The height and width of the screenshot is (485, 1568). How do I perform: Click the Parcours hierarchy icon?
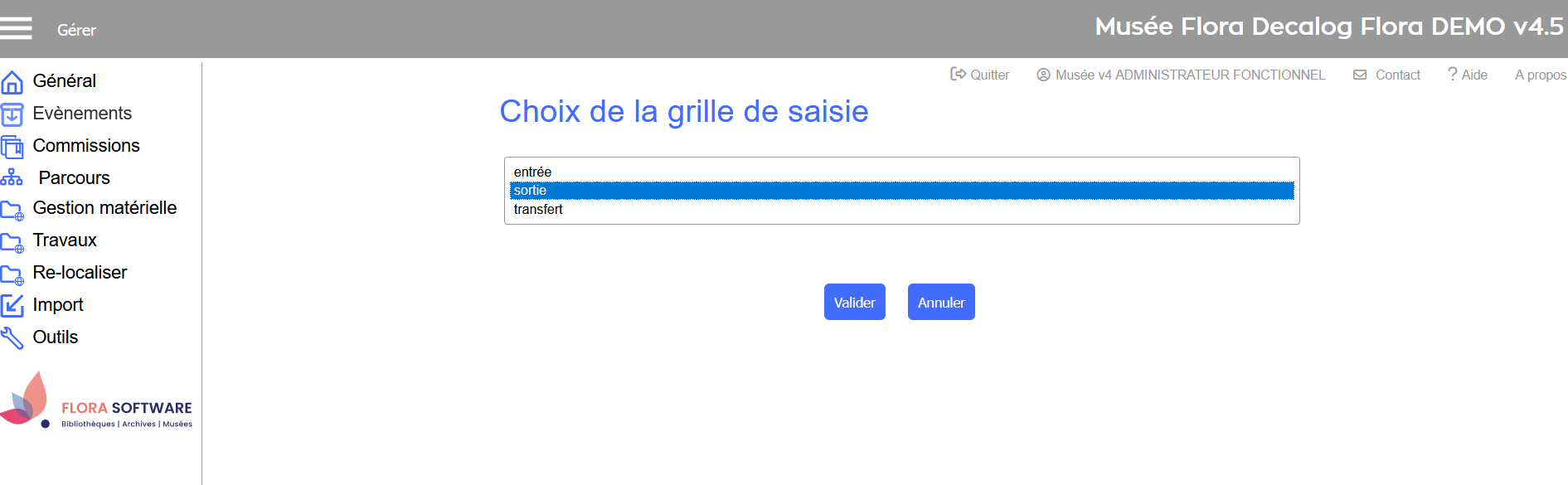click(x=12, y=177)
